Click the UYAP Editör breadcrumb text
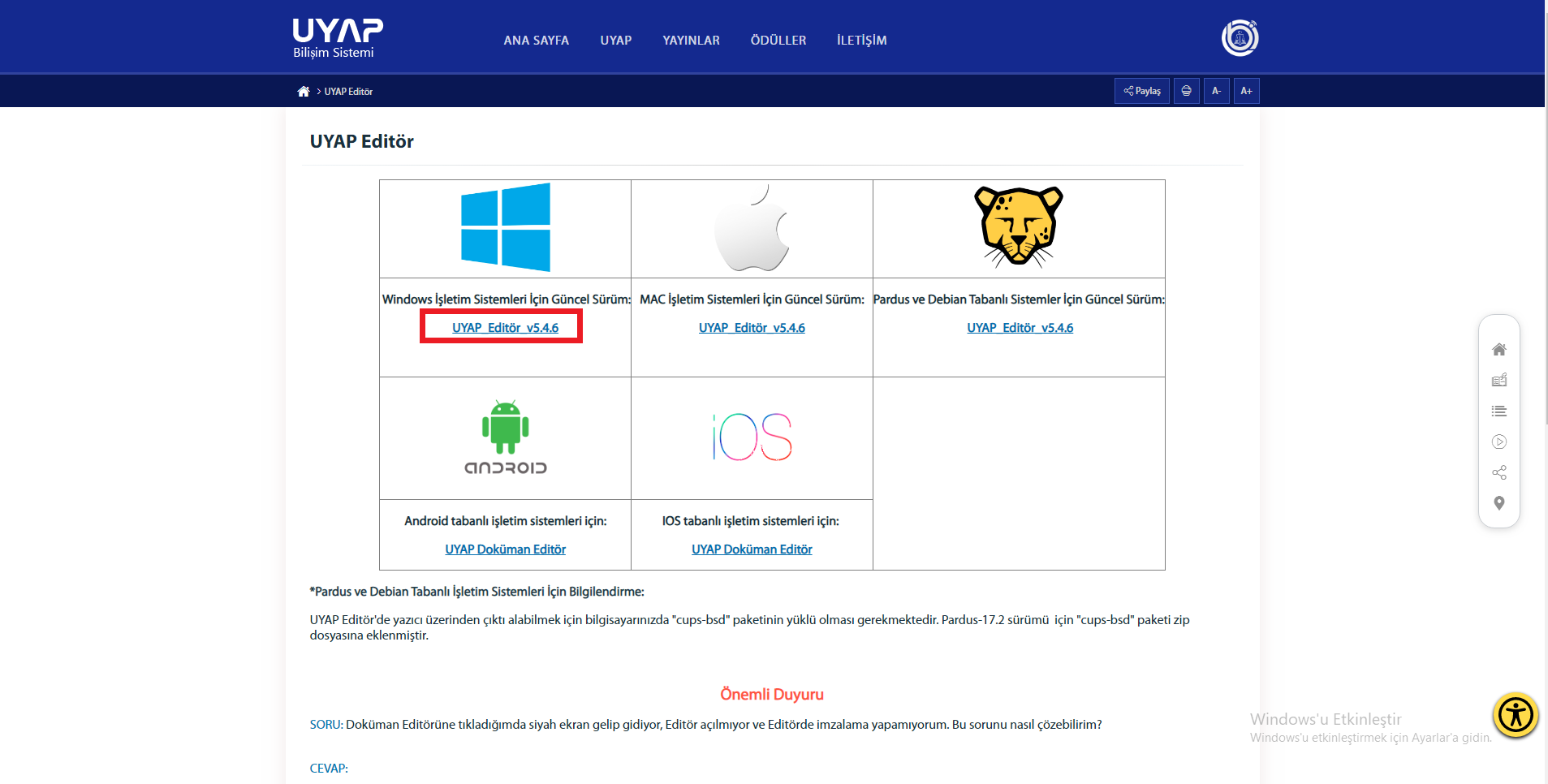The height and width of the screenshot is (784, 1548). 348,92
